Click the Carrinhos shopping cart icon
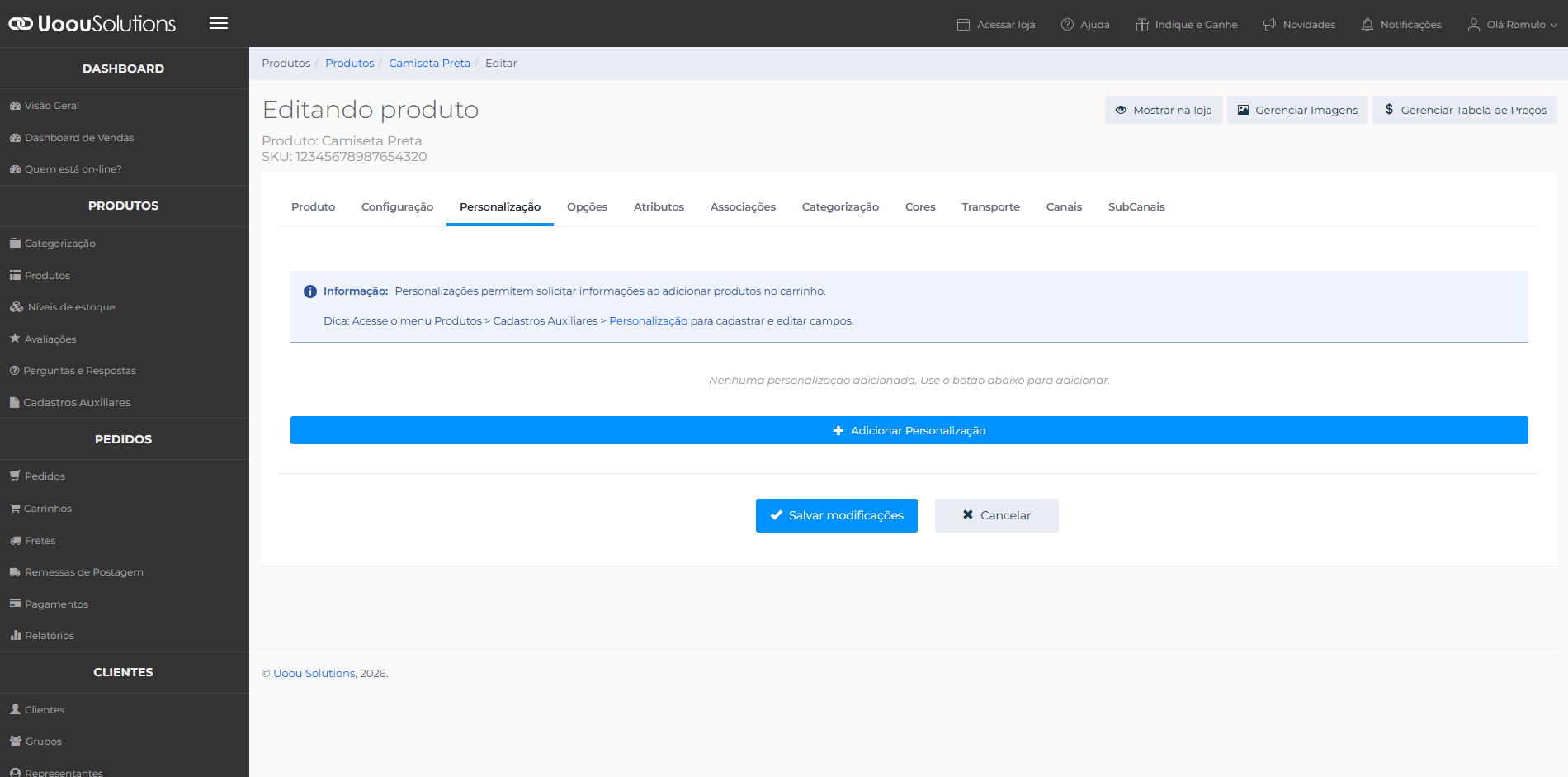Image resolution: width=1568 pixels, height=777 pixels. pos(15,509)
